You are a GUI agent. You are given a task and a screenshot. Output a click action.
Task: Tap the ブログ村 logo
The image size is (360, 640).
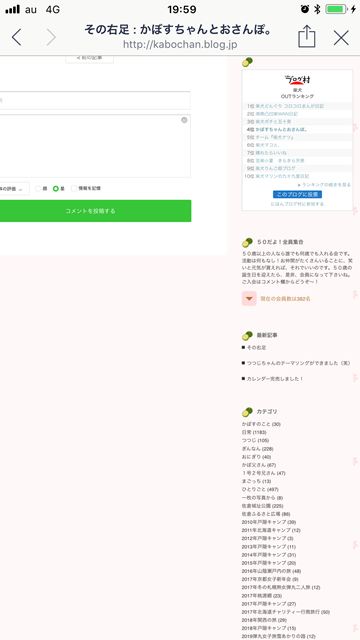pos(297,80)
